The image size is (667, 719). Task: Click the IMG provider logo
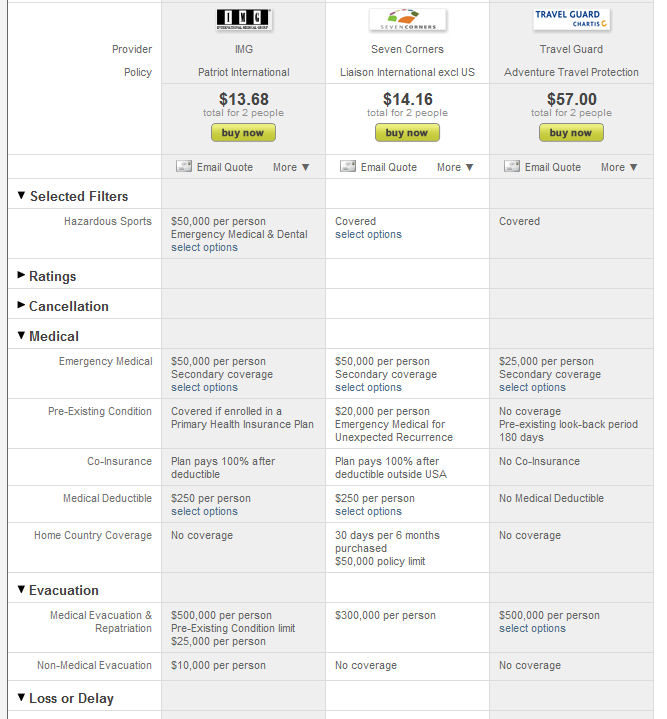244,20
